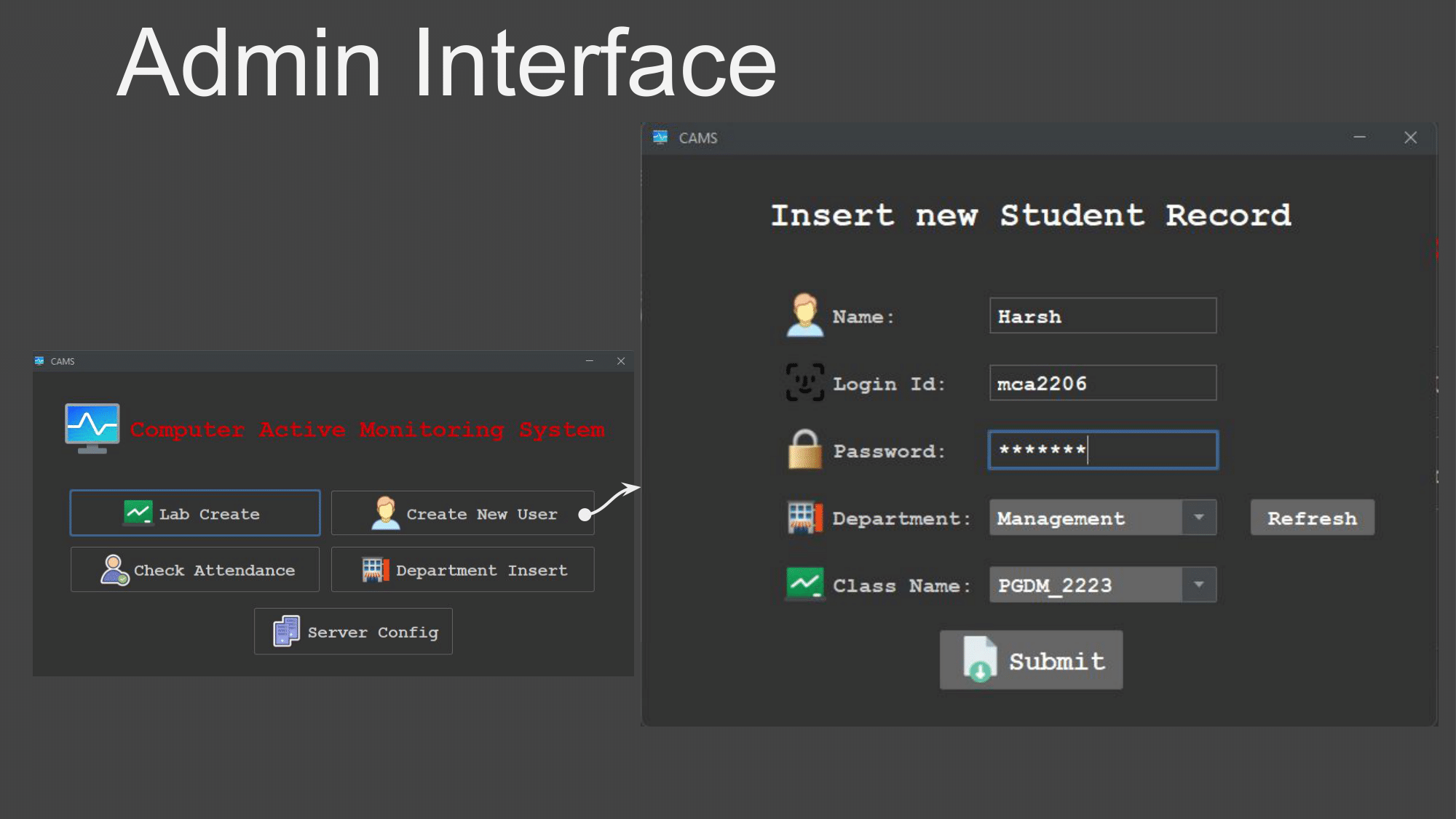
Task: Click the CAMS monitor logo icon
Action: [x=92, y=427]
